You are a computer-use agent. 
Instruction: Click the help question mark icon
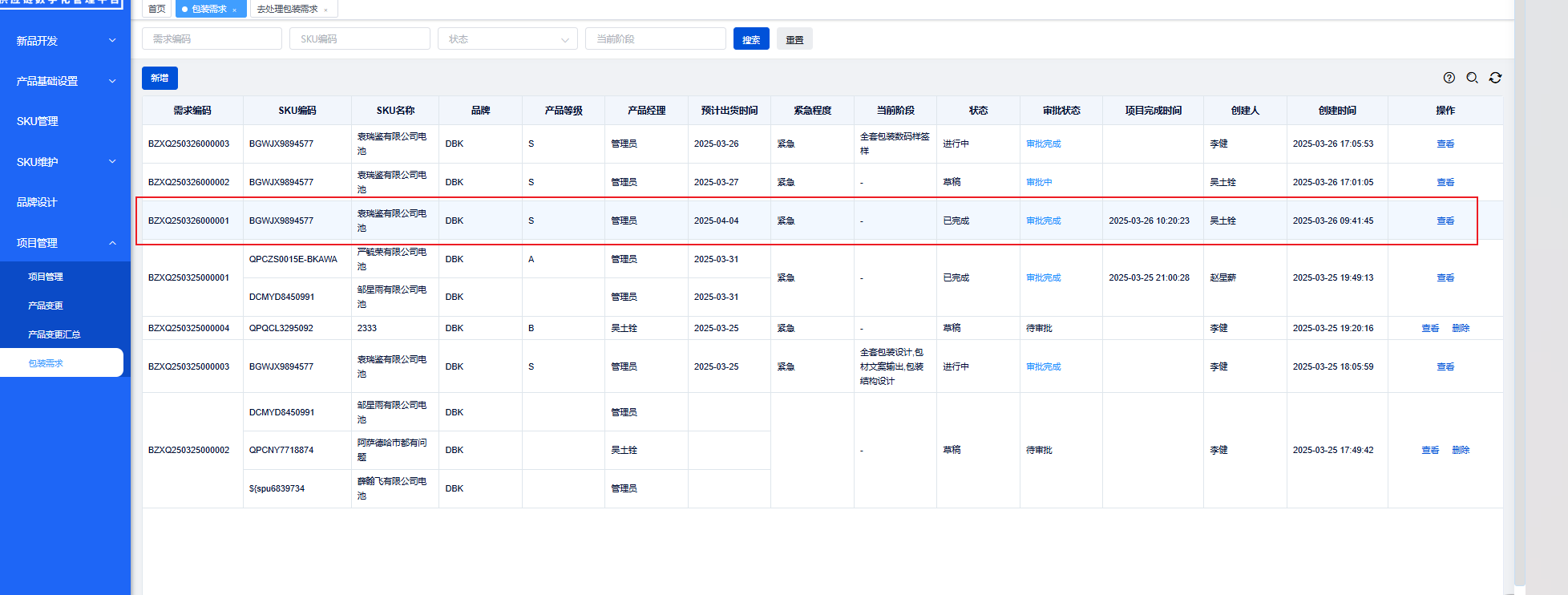(1449, 78)
